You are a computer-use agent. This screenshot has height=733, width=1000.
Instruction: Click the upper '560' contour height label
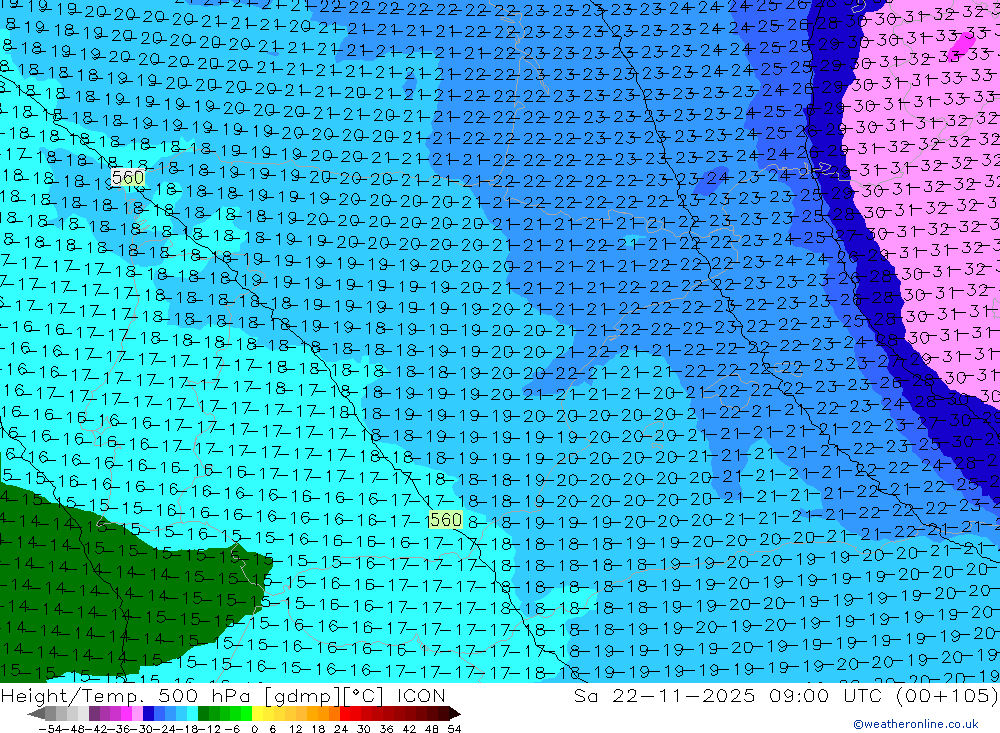tap(128, 177)
